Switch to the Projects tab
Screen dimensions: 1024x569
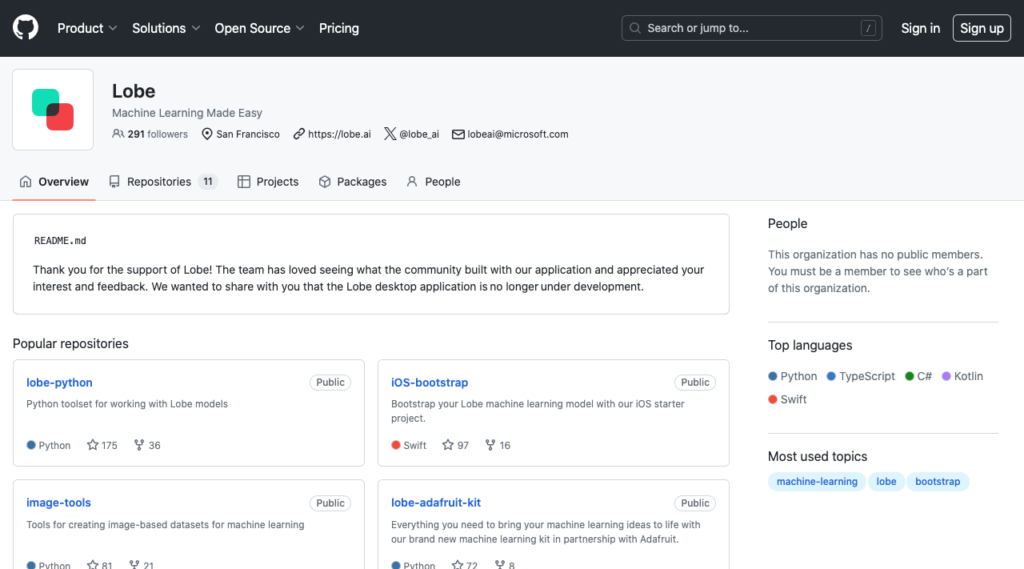pos(268,182)
